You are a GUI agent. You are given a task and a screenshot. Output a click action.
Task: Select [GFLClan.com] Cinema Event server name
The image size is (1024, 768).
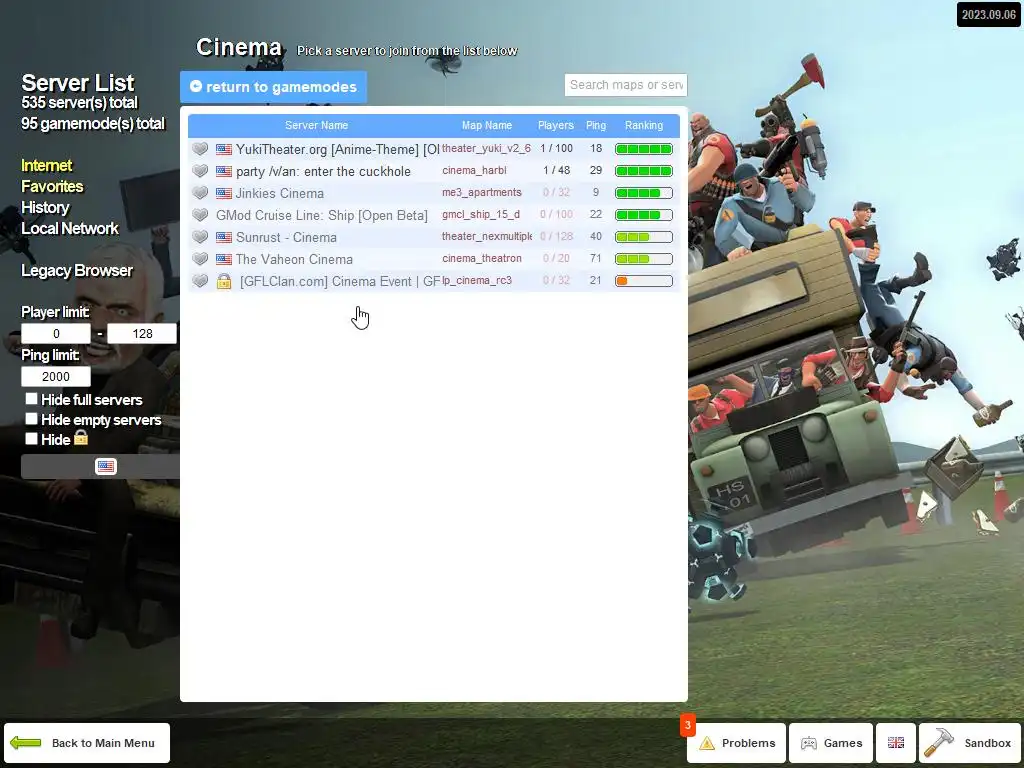[340, 281]
